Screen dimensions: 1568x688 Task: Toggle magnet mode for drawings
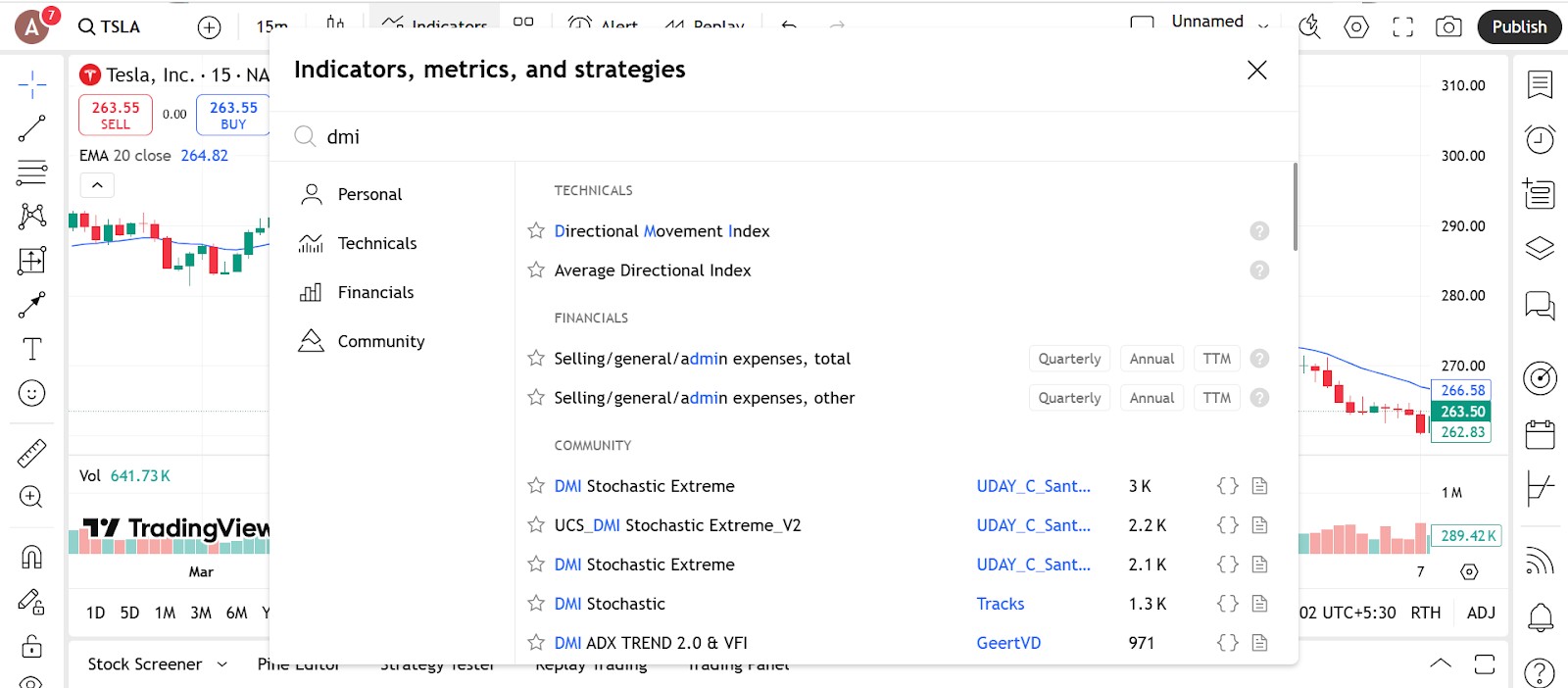tap(31, 557)
